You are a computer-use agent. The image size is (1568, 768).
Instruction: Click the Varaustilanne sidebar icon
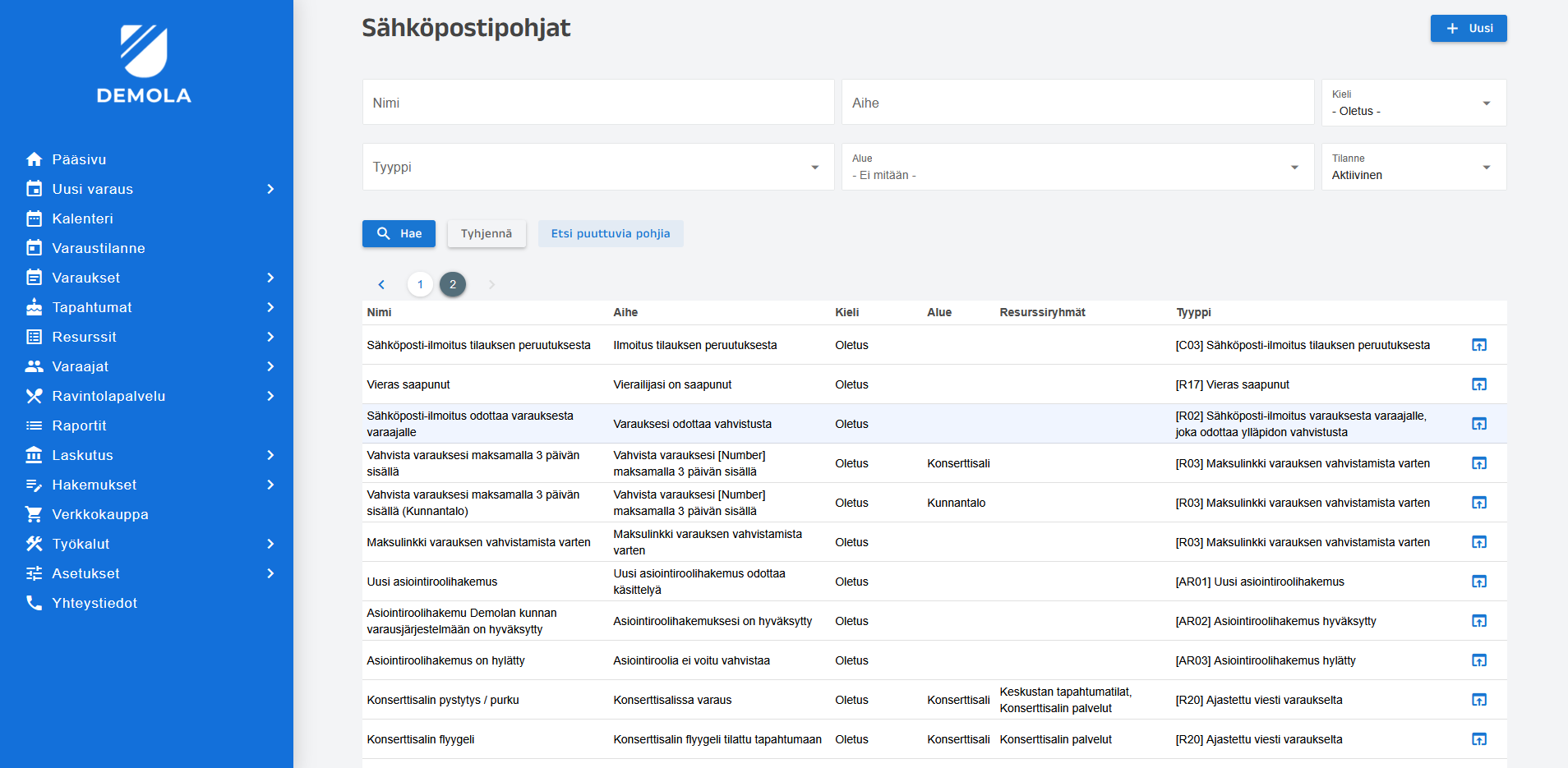tap(34, 248)
